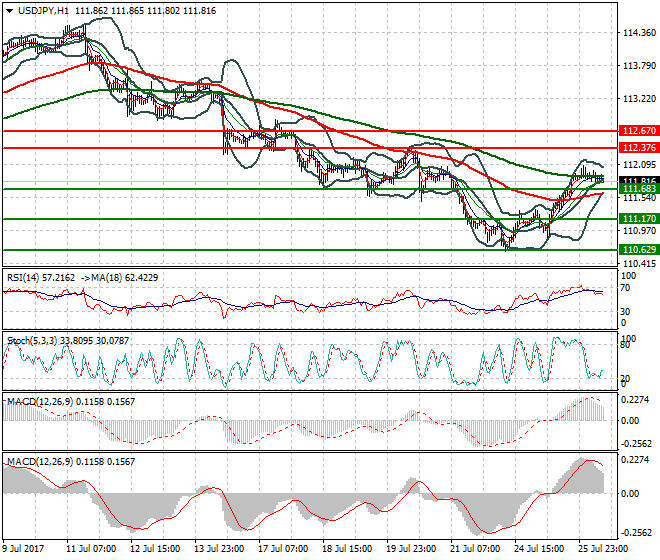This screenshot has width=660, height=560.
Task: Click the 19 Jul 23:00 time axis label
Action: pyautogui.click(x=411, y=549)
